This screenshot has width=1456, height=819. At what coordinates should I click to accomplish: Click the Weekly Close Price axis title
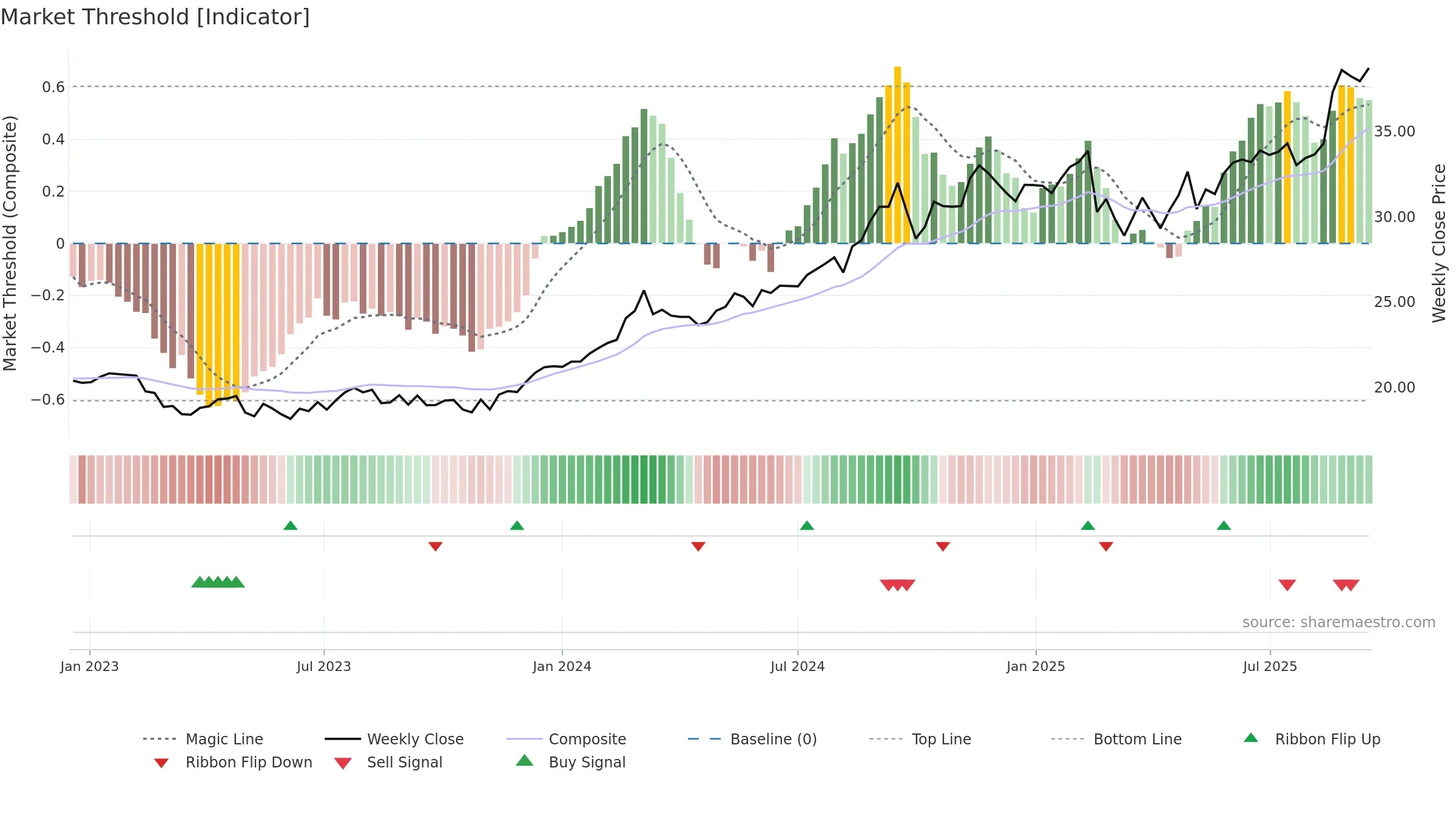(x=1439, y=243)
